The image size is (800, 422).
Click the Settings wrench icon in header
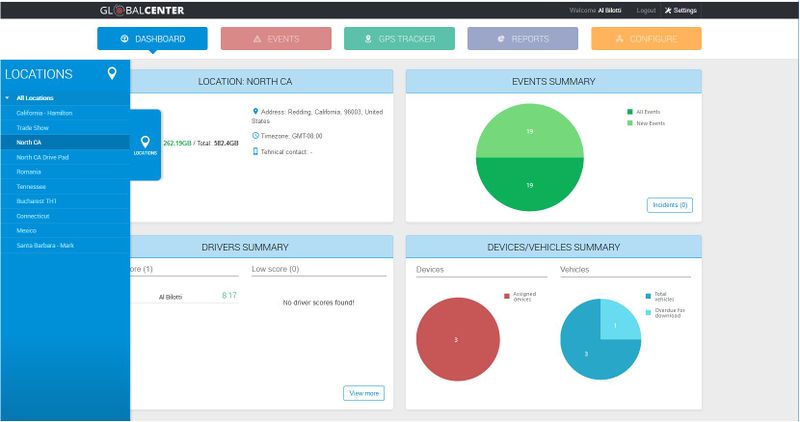pyautogui.click(x=668, y=10)
